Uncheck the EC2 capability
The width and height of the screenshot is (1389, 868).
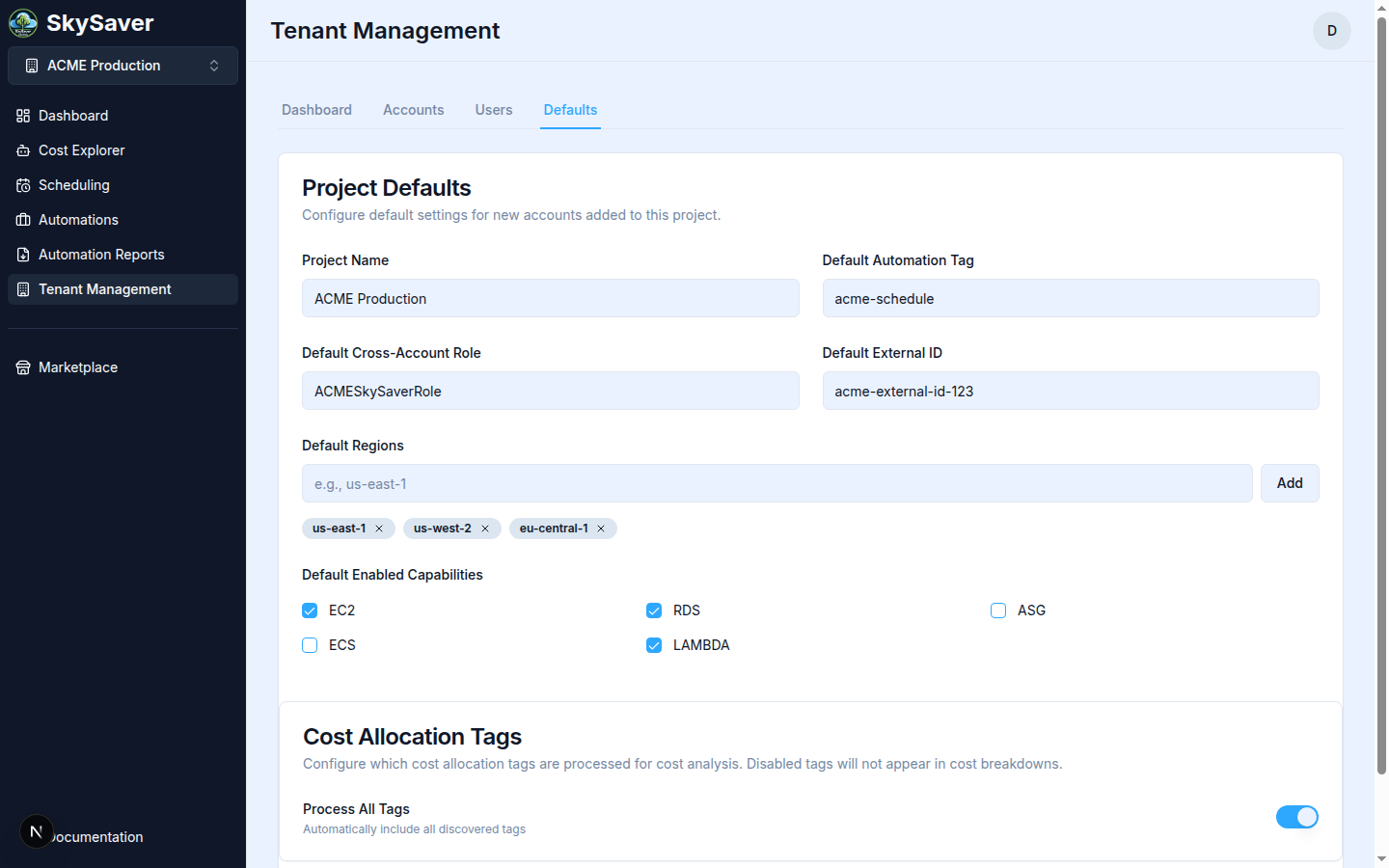click(x=310, y=610)
